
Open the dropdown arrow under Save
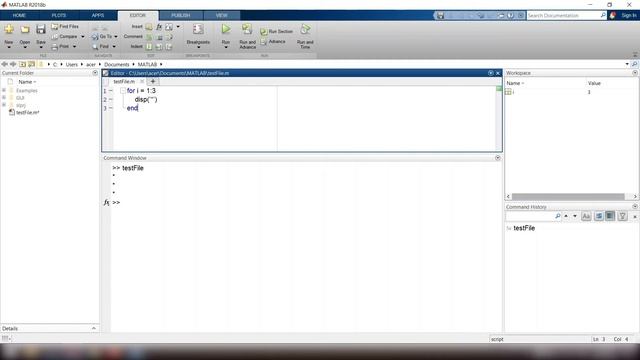click(40, 47)
